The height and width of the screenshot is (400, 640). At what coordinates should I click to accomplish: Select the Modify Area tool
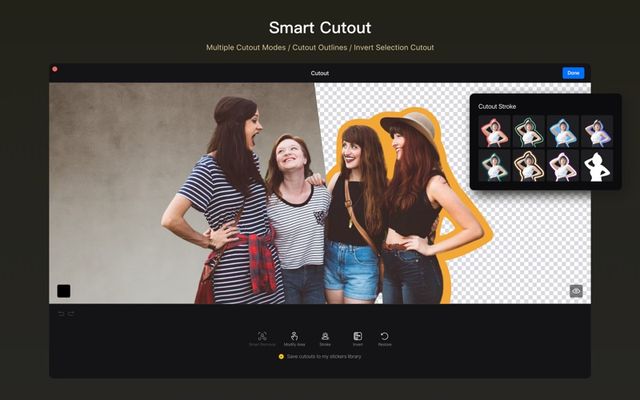(x=294, y=337)
